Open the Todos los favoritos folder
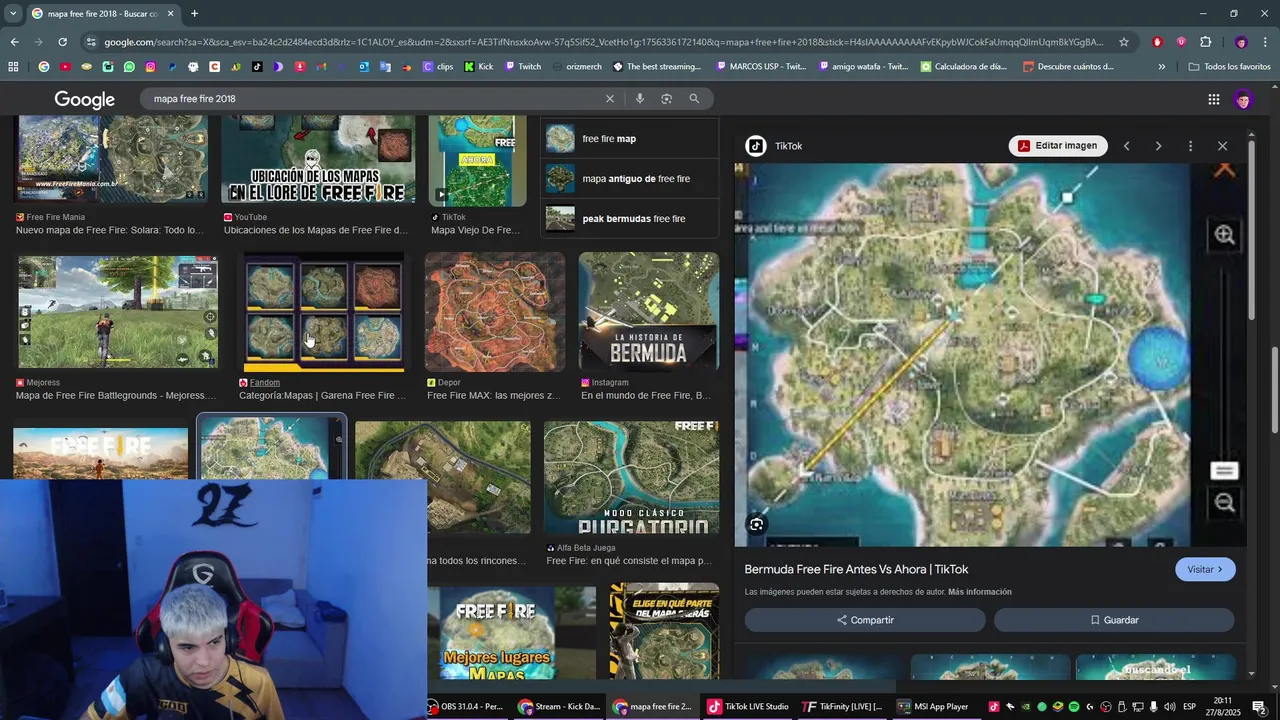 [x=1229, y=67]
